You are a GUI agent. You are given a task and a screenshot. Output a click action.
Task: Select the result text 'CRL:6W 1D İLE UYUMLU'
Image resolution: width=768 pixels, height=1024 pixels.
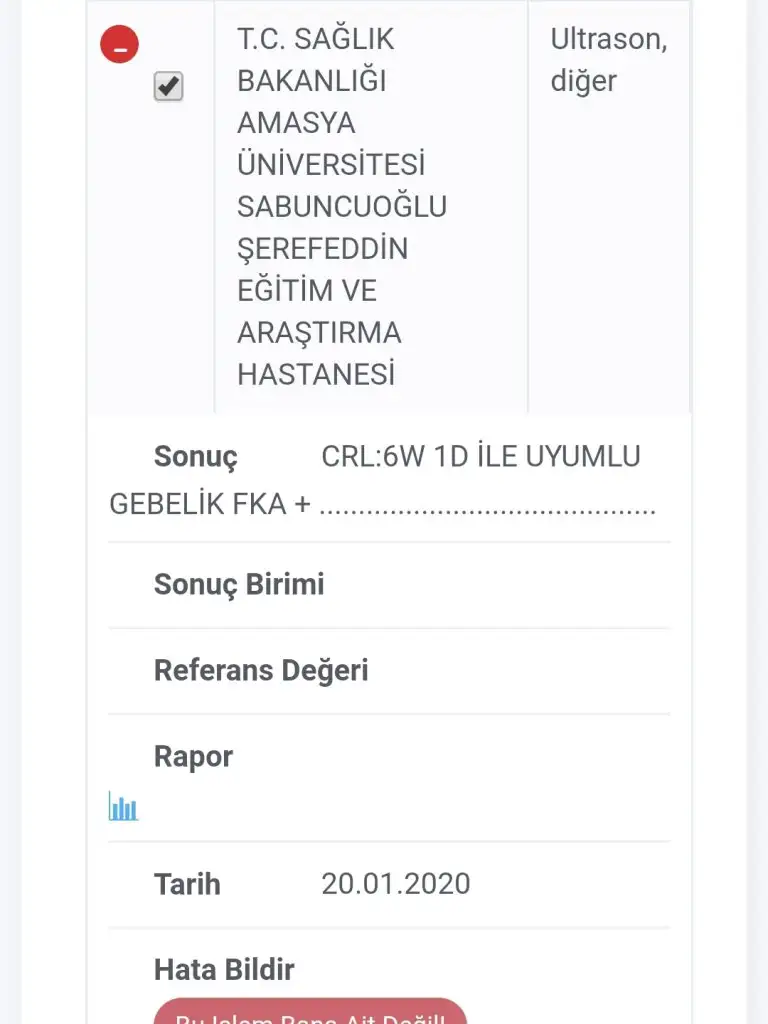(480, 457)
